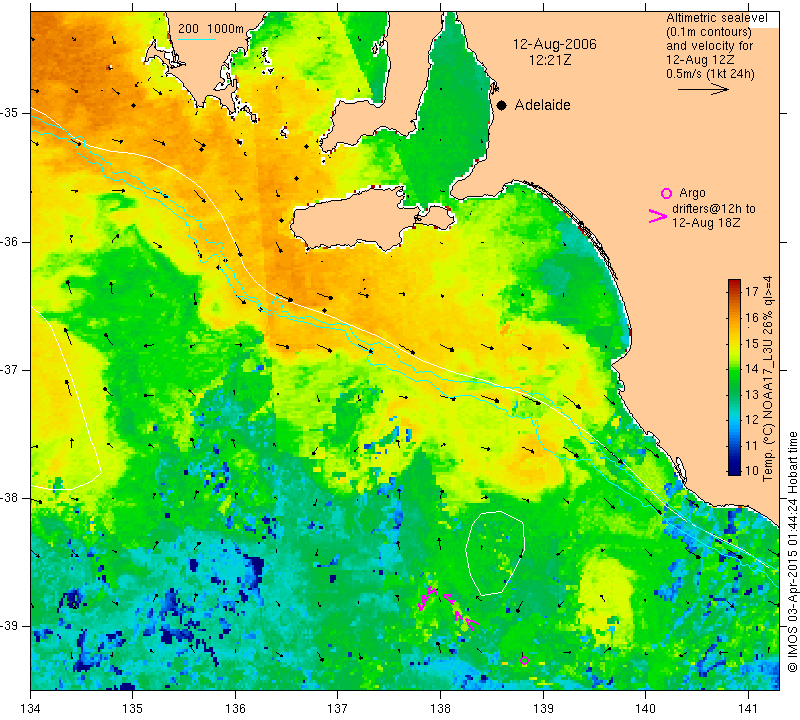Click the 'Argo' legend label
The height and width of the screenshot is (720, 800).
pos(692,193)
